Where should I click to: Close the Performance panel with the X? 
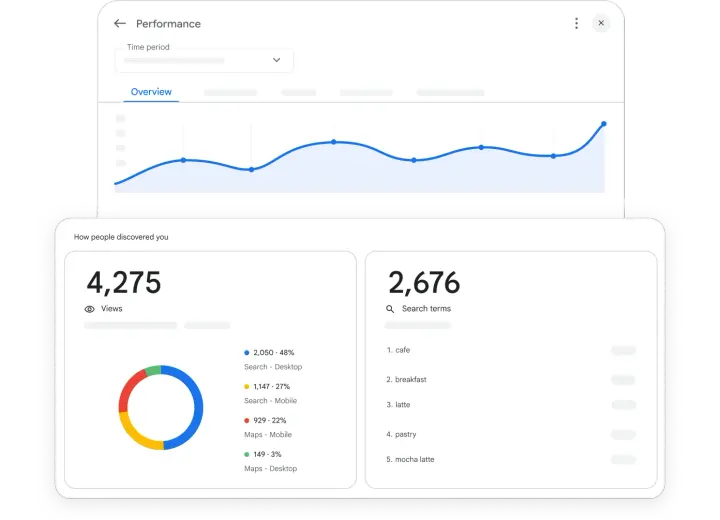coord(601,23)
